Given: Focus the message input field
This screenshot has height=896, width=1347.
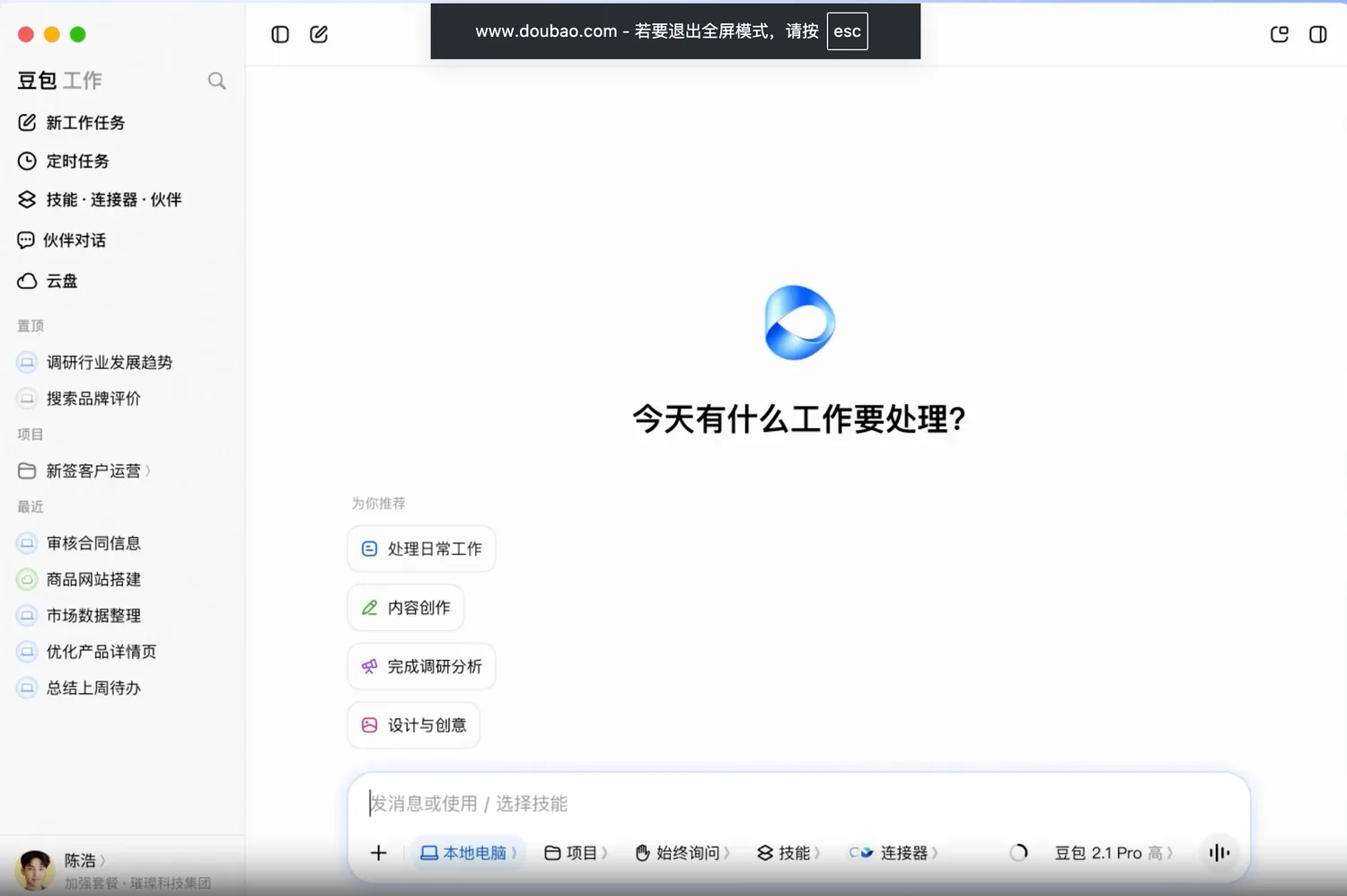Looking at the screenshot, I should pos(798,804).
